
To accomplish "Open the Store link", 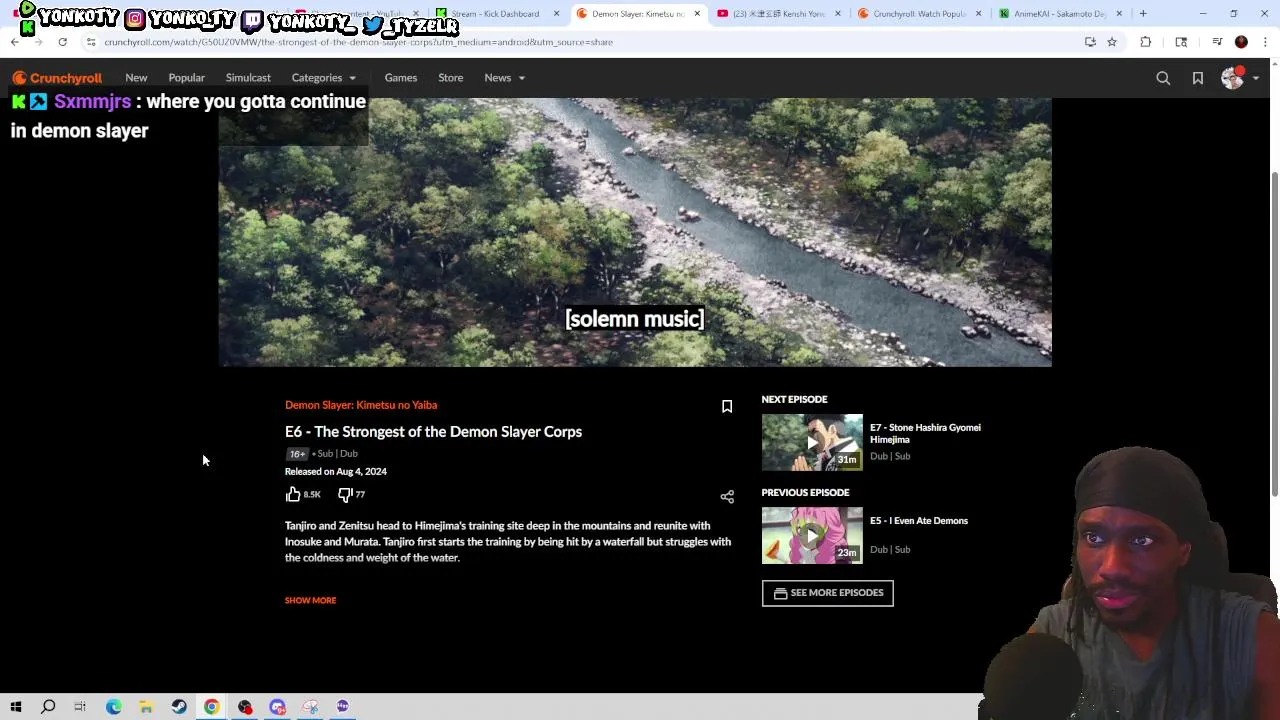I will (x=450, y=78).
